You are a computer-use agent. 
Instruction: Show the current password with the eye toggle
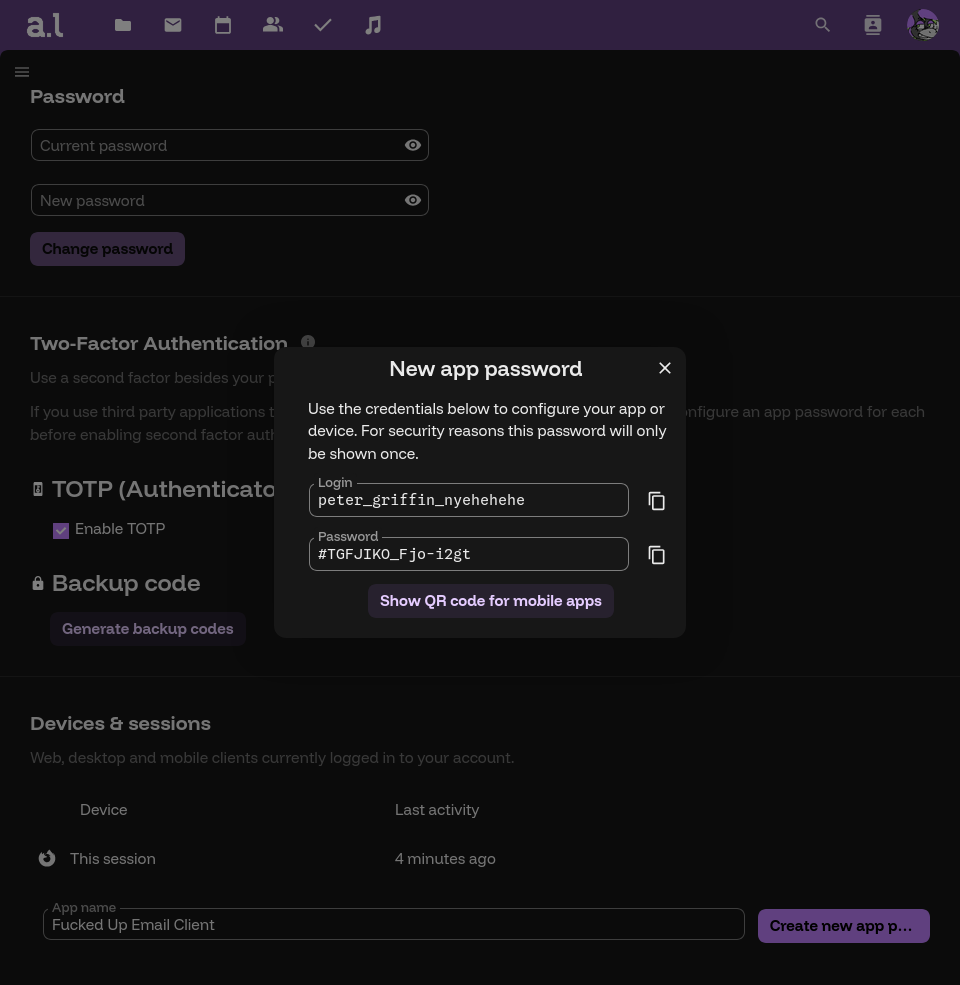412,145
